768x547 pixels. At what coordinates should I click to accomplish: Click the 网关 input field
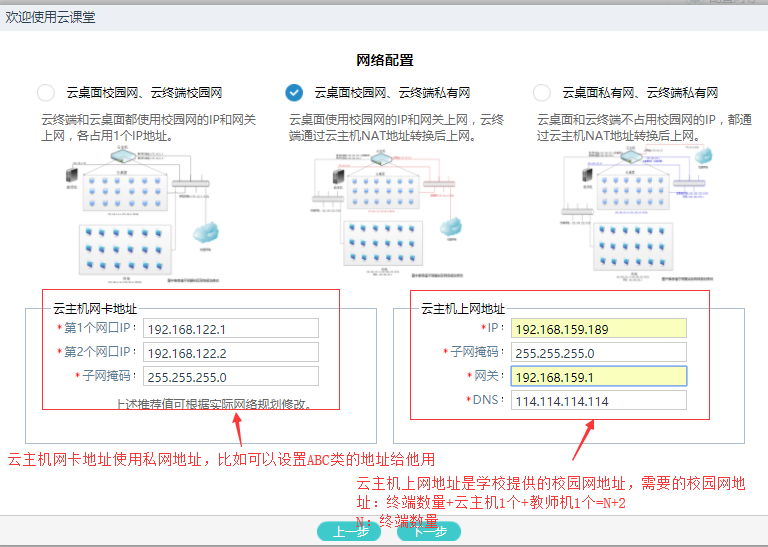[x=598, y=377]
